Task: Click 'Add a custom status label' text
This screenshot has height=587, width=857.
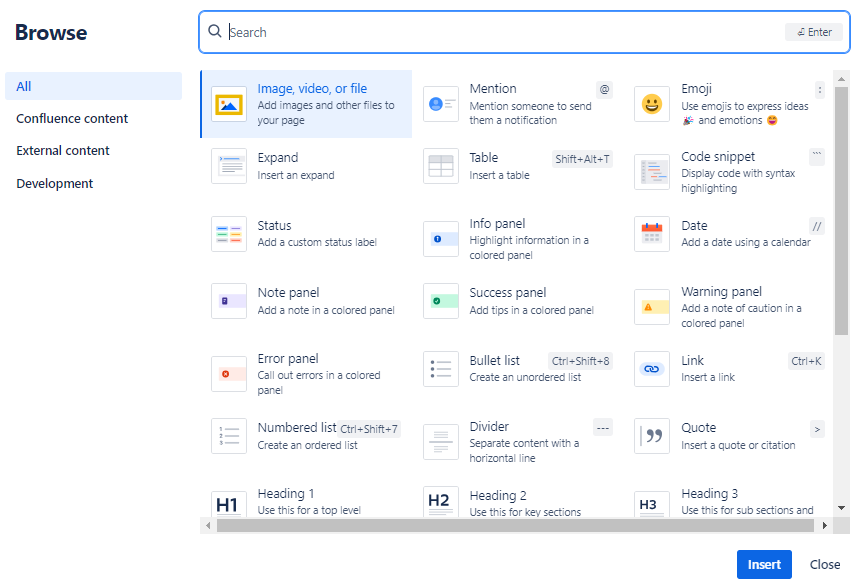Action: (317, 242)
